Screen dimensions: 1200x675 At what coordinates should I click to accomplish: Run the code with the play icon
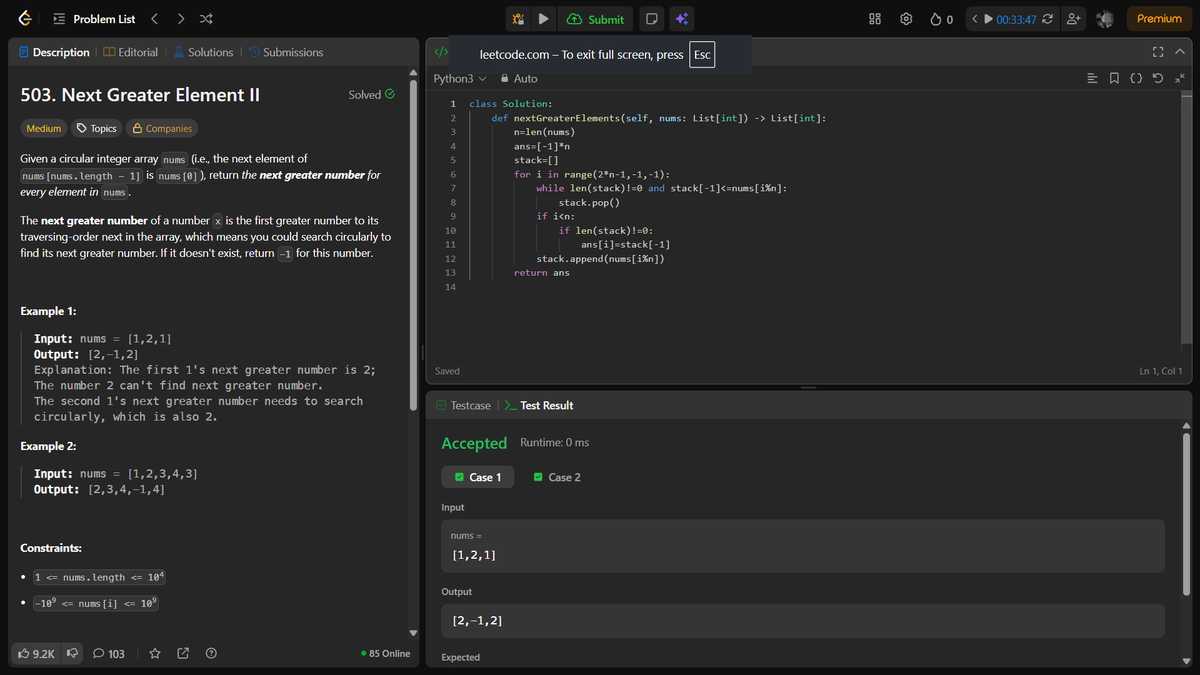pyautogui.click(x=542, y=19)
